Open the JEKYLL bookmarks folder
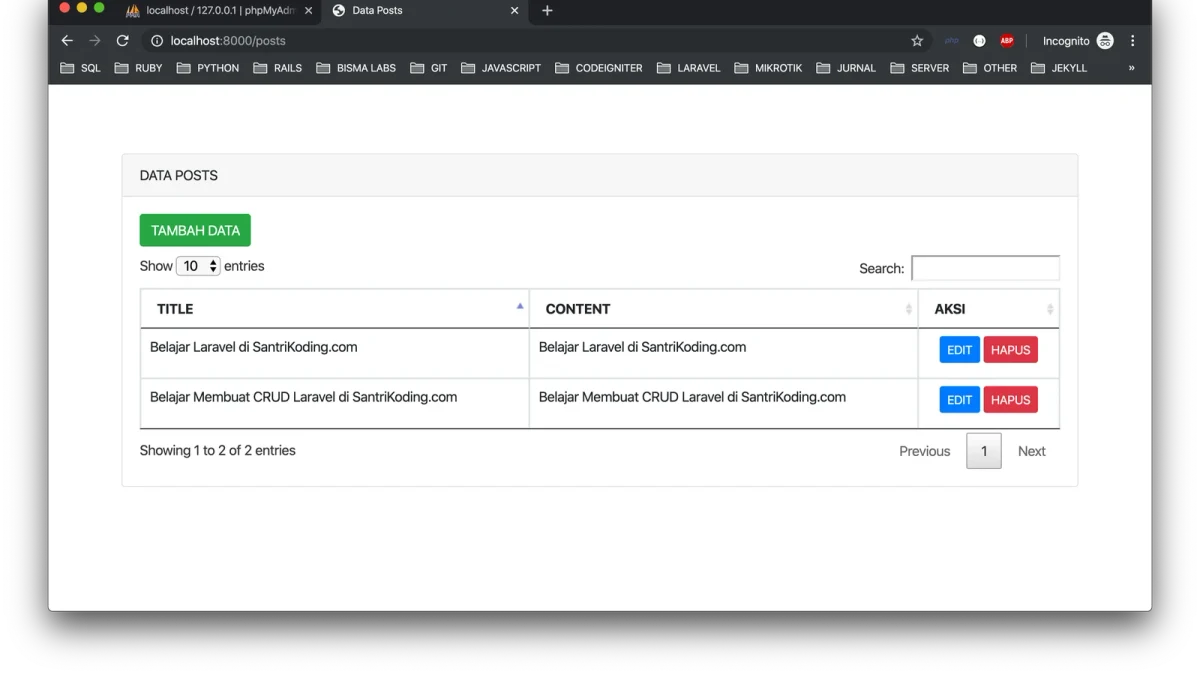Screen dimensions: 1200x675 click(x=1059, y=68)
